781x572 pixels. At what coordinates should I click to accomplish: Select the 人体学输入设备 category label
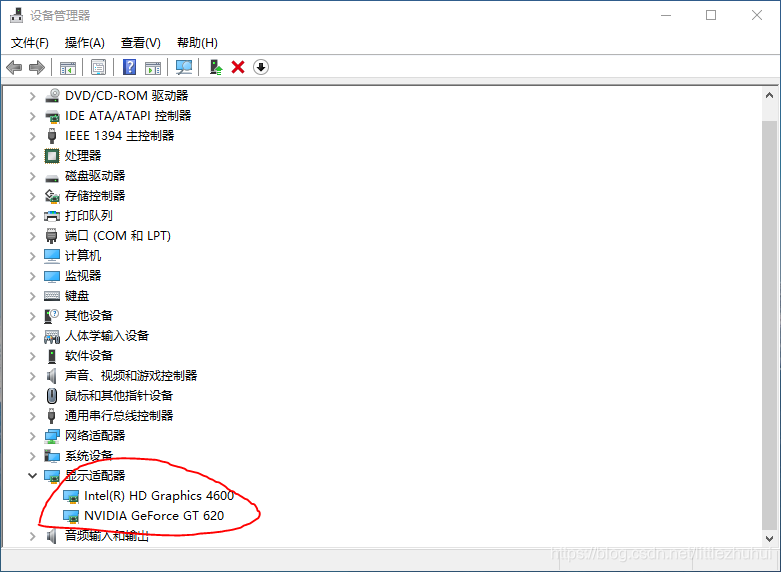107,336
